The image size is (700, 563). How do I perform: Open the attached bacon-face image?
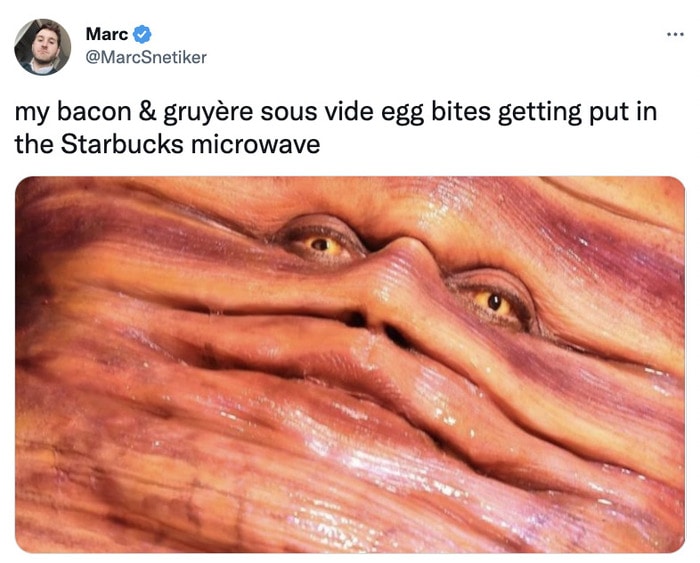[x=350, y=365]
